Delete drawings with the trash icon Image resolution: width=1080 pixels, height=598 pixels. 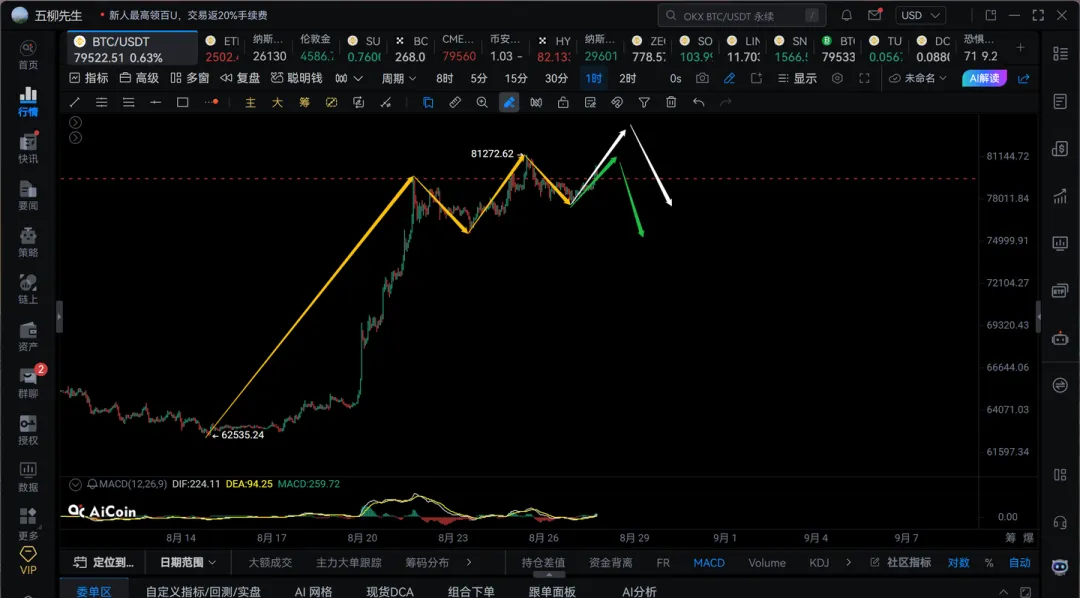pos(671,103)
